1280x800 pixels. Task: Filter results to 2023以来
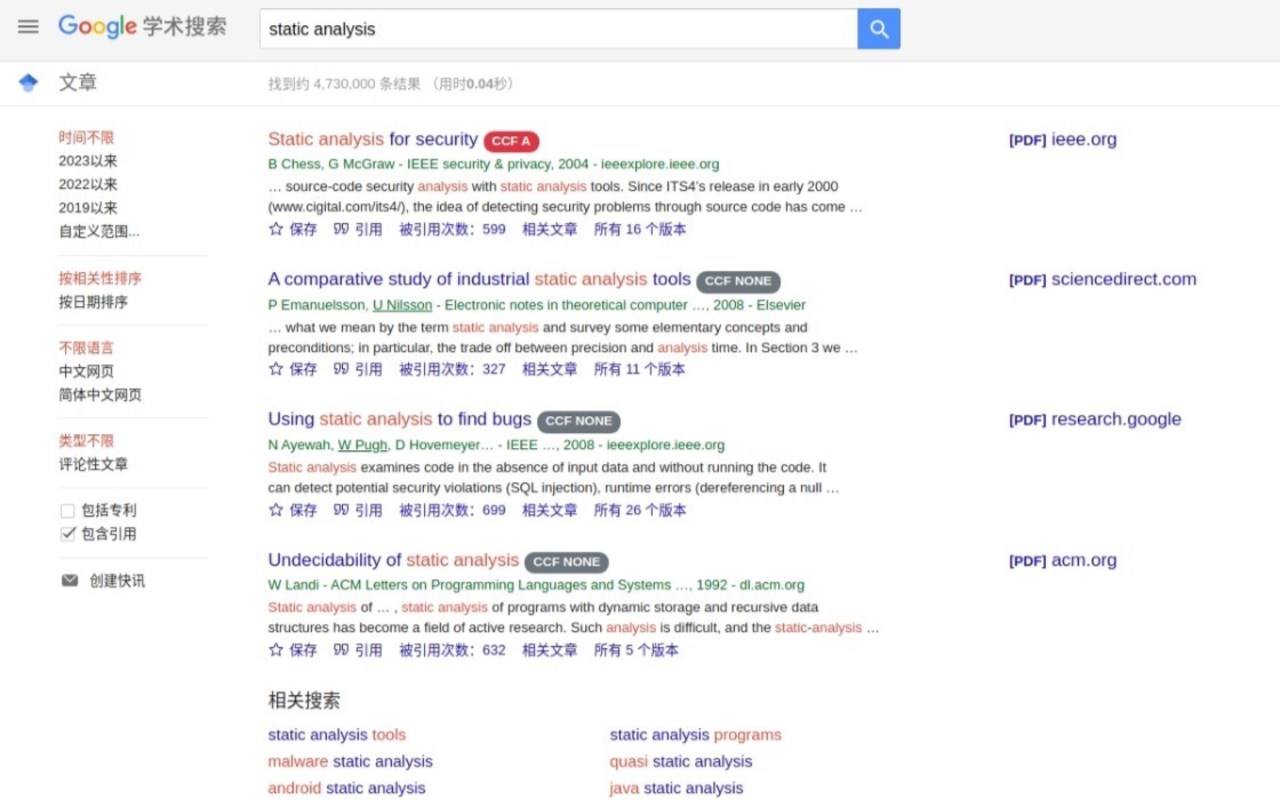[88, 161]
